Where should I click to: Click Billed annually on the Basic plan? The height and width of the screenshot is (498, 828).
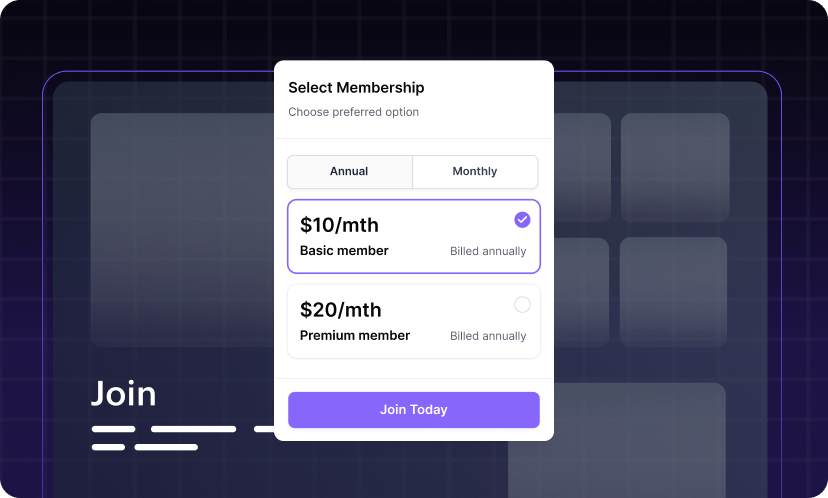(x=488, y=252)
